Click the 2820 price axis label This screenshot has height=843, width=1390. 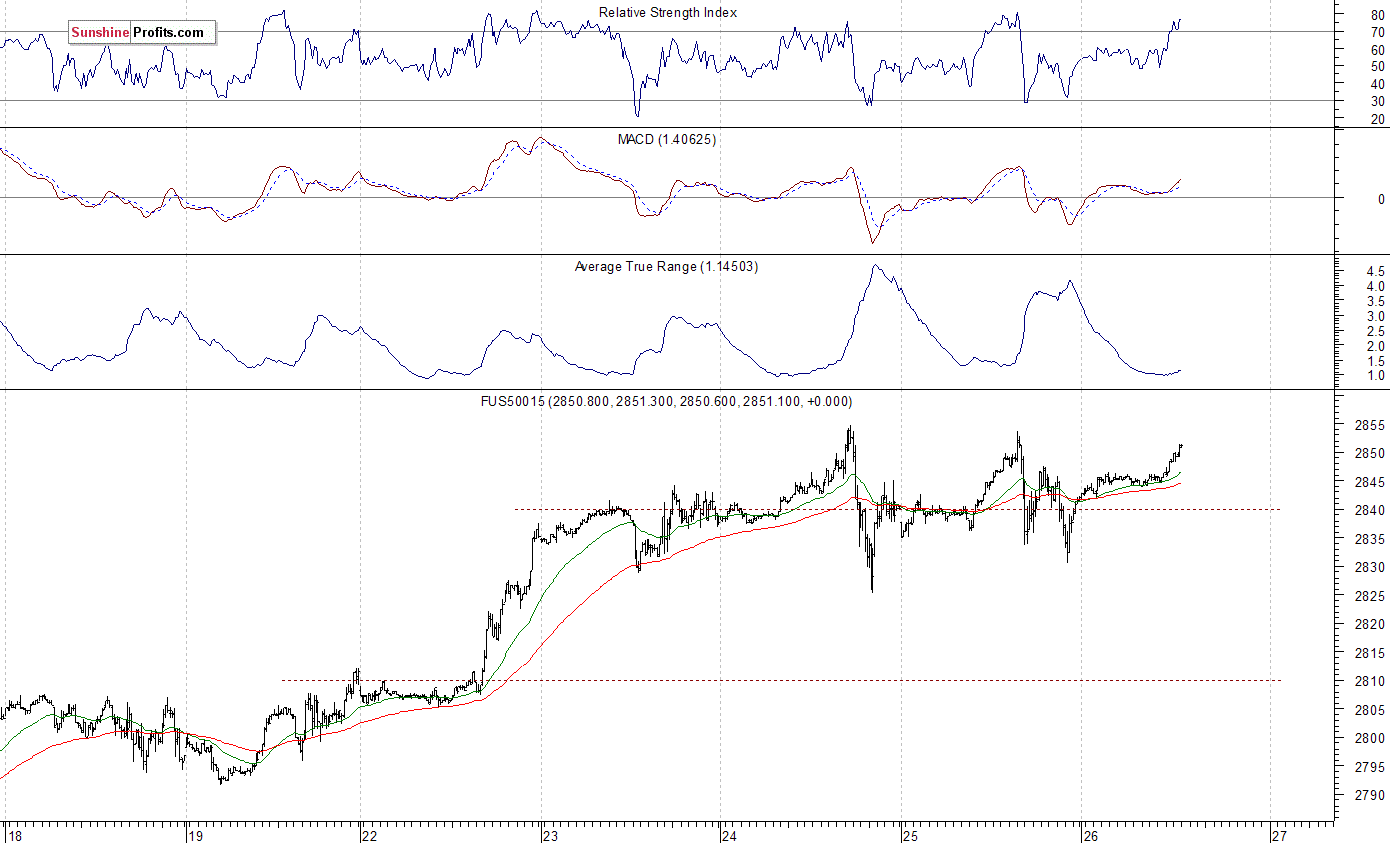tap(1369, 625)
